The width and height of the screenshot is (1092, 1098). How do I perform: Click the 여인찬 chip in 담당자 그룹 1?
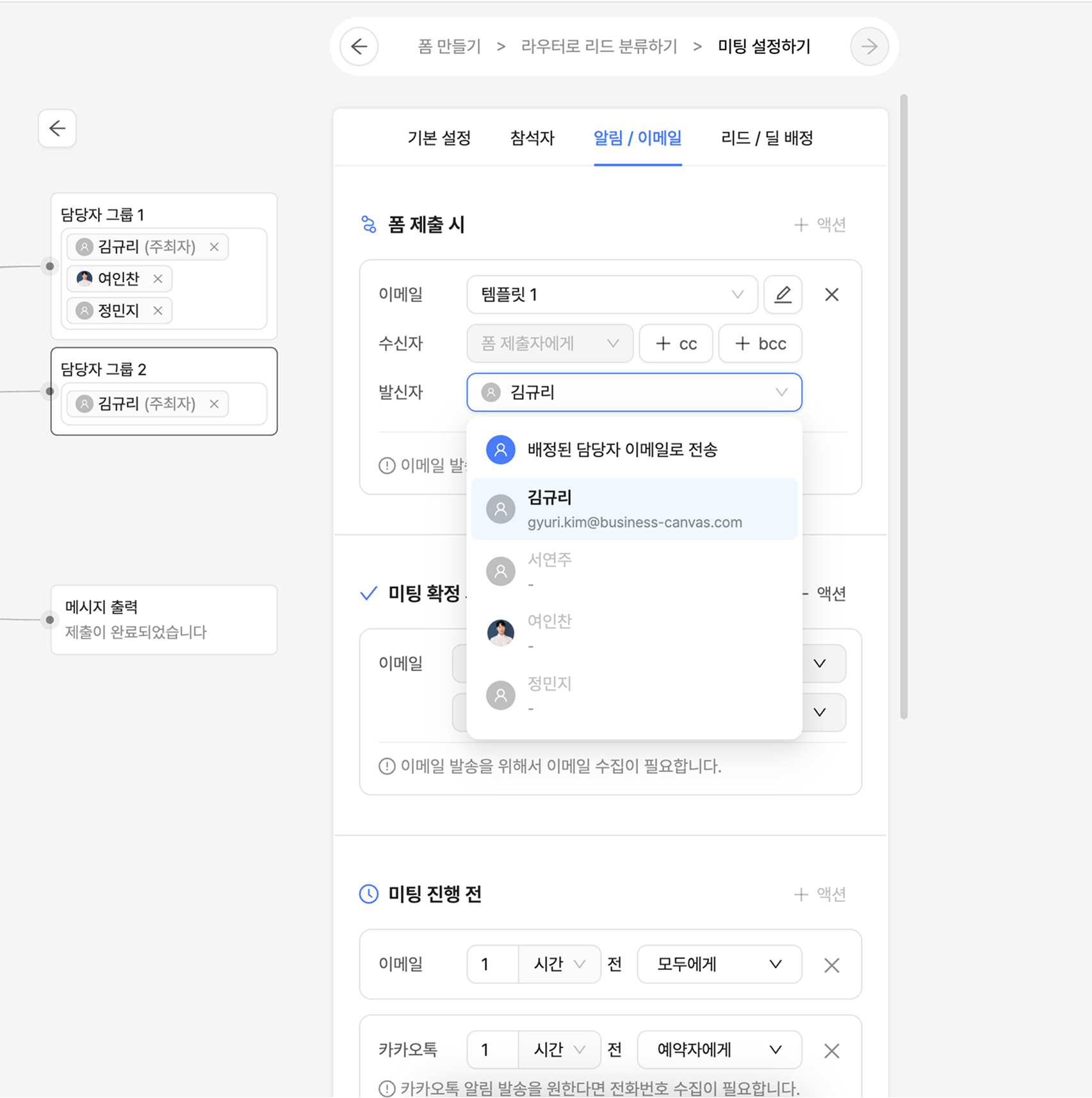pos(119,279)
